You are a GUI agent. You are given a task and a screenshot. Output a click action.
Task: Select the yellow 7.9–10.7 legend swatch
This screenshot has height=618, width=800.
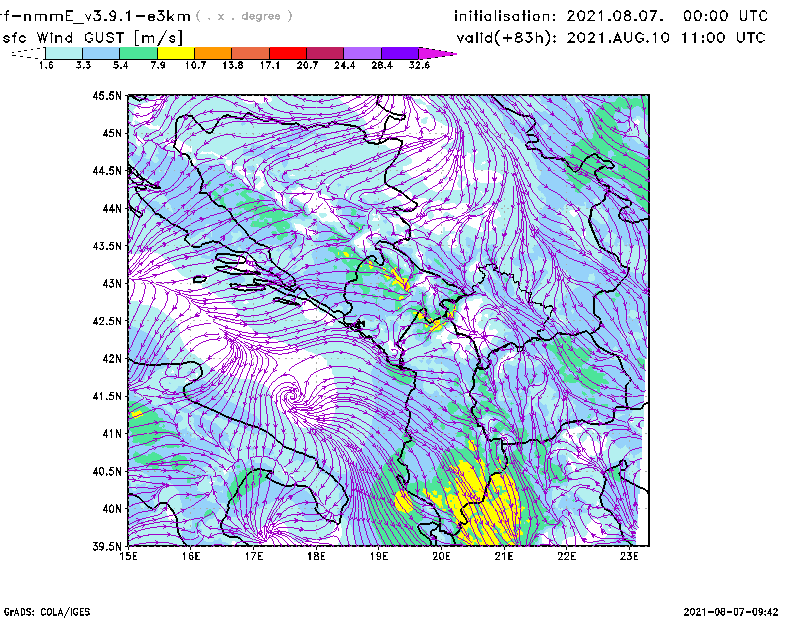176,53
